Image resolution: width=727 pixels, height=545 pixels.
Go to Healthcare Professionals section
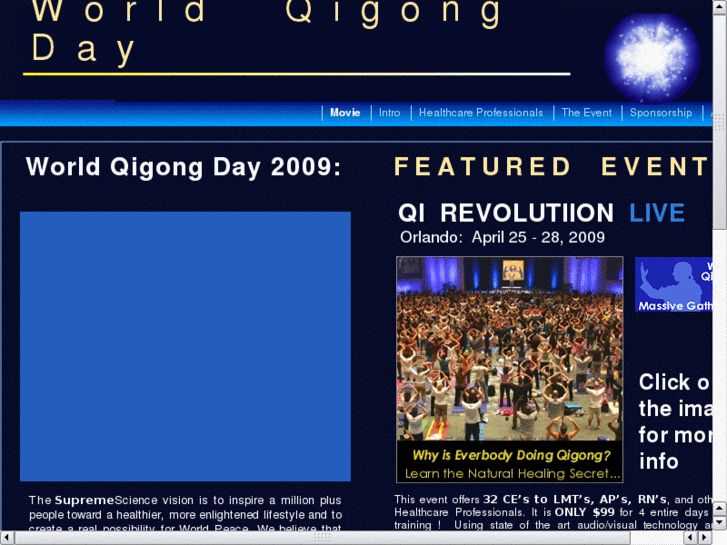click(481, 113)
